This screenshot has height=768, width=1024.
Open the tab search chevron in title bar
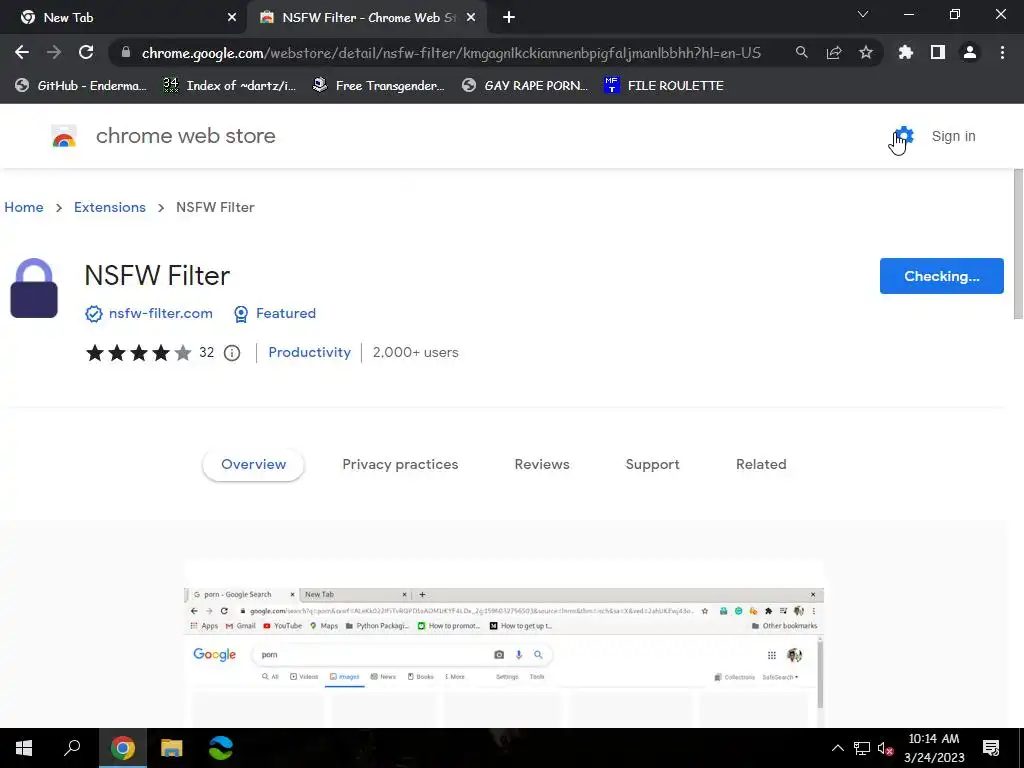(x=863, y=14)
